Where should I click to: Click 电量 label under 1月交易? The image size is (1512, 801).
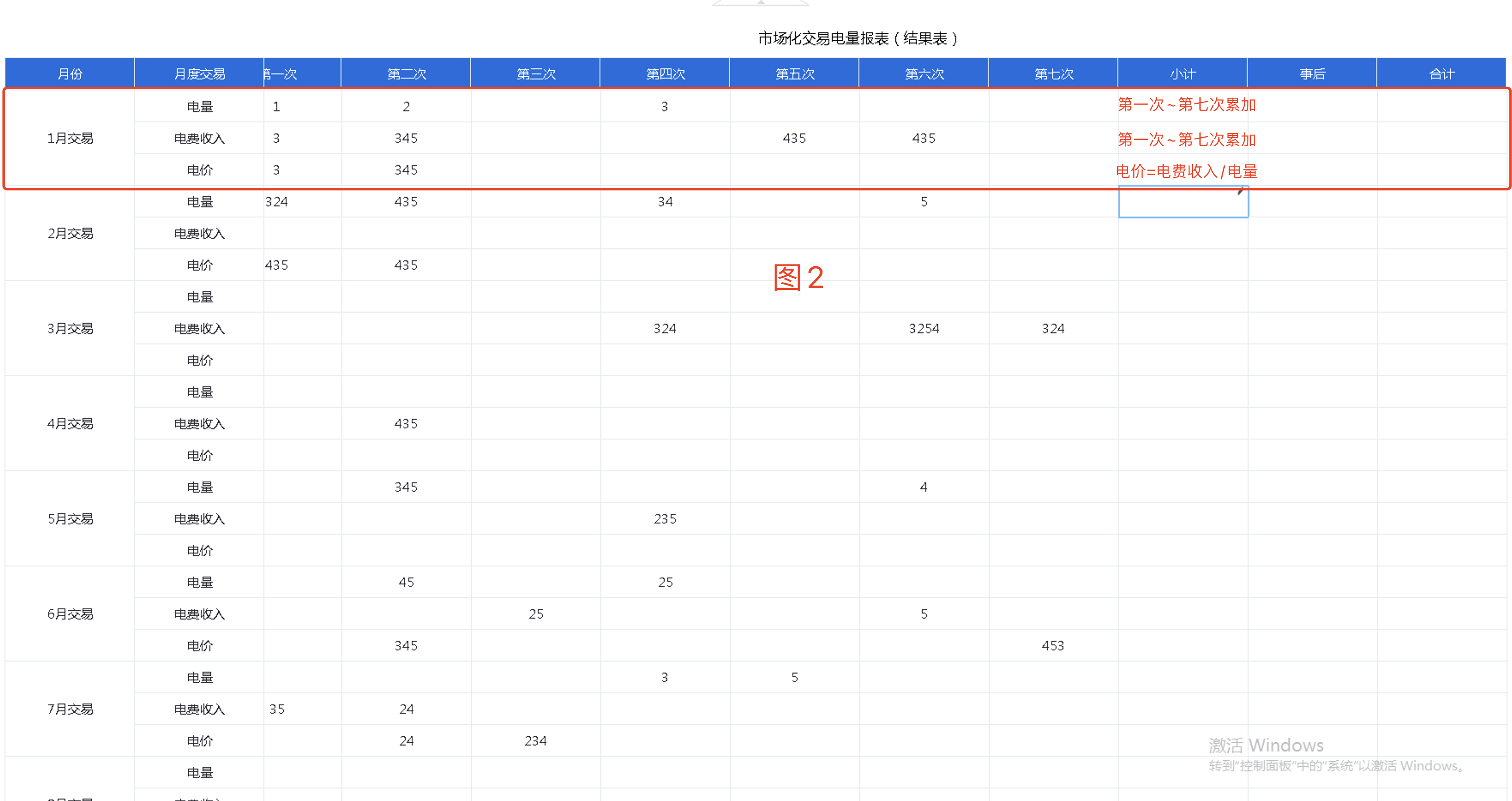199,107
